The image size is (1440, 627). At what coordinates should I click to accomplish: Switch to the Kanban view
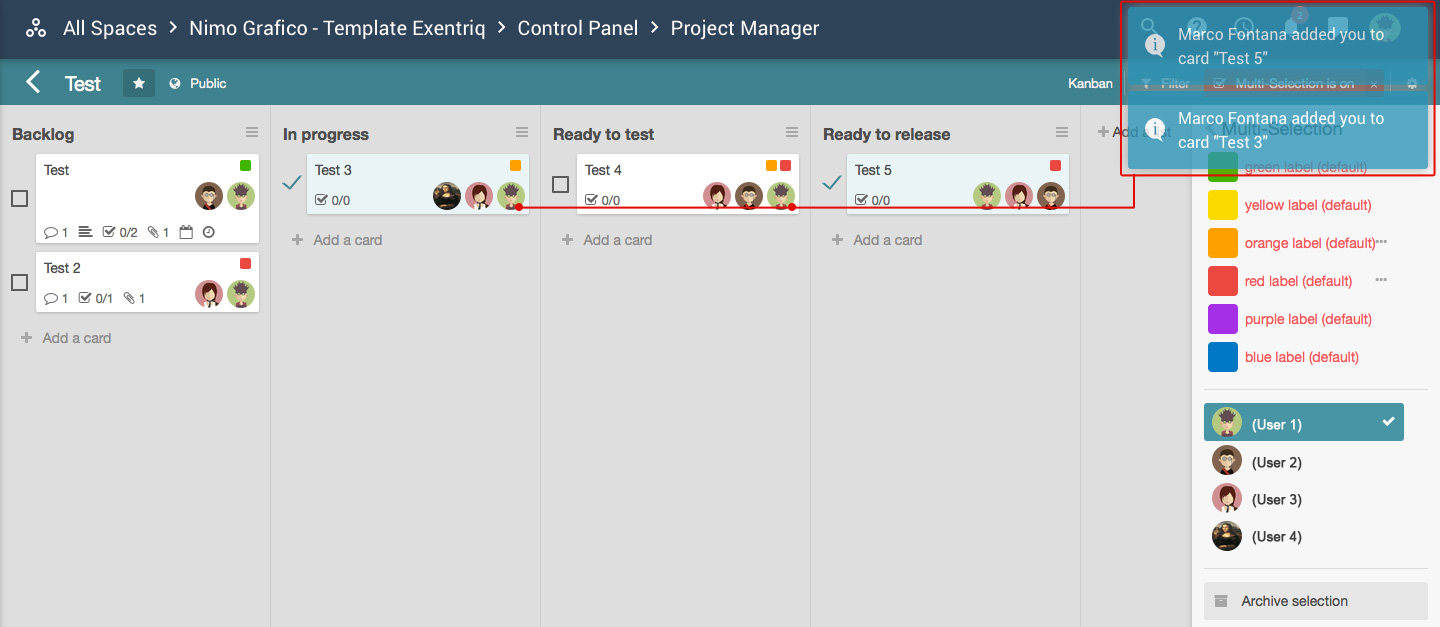pyautogui.click(x=1090, y=84)
